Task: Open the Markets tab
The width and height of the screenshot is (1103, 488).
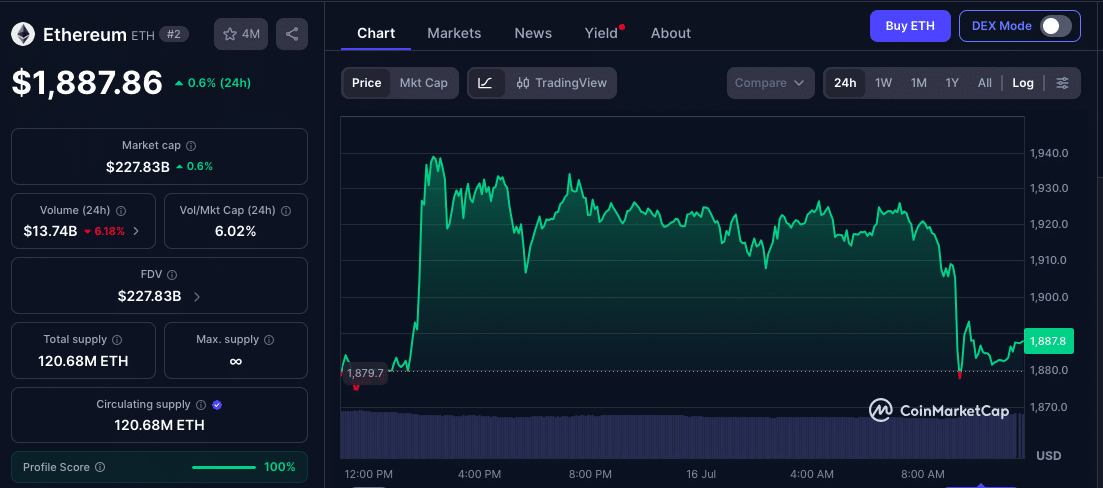Action: point(454,33)
